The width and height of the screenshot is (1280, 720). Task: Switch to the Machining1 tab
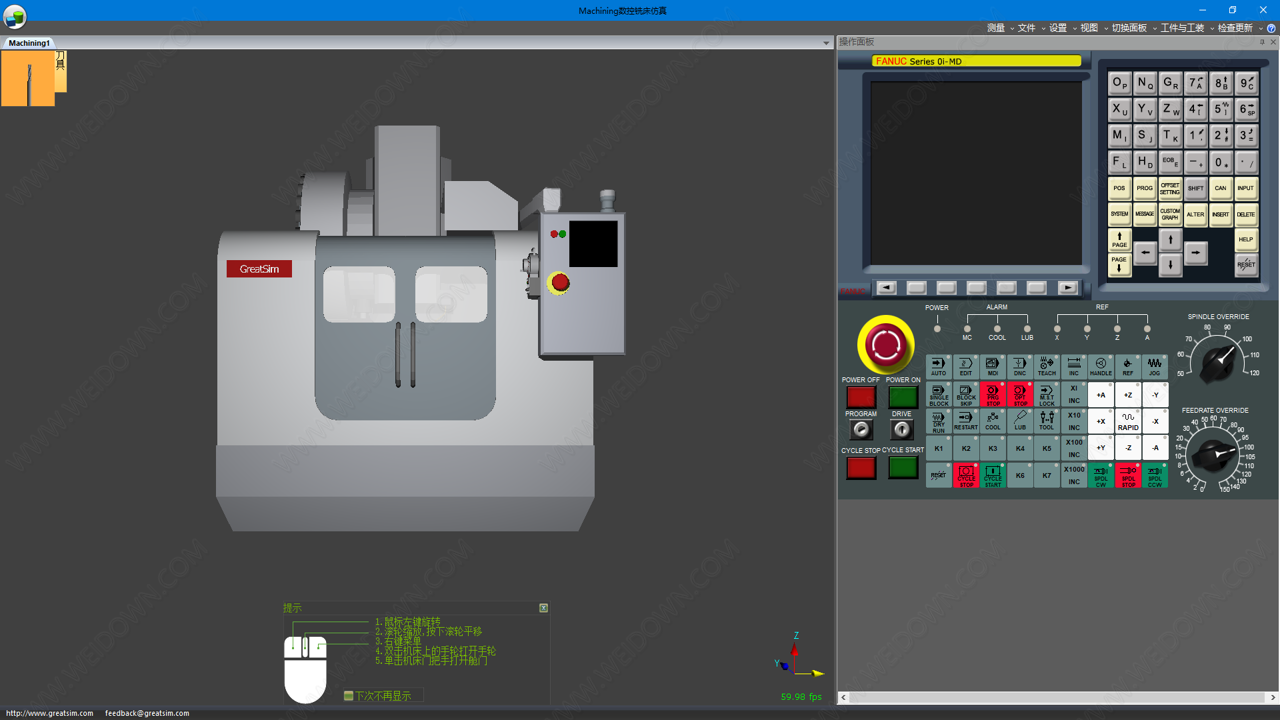pos(29,43)
